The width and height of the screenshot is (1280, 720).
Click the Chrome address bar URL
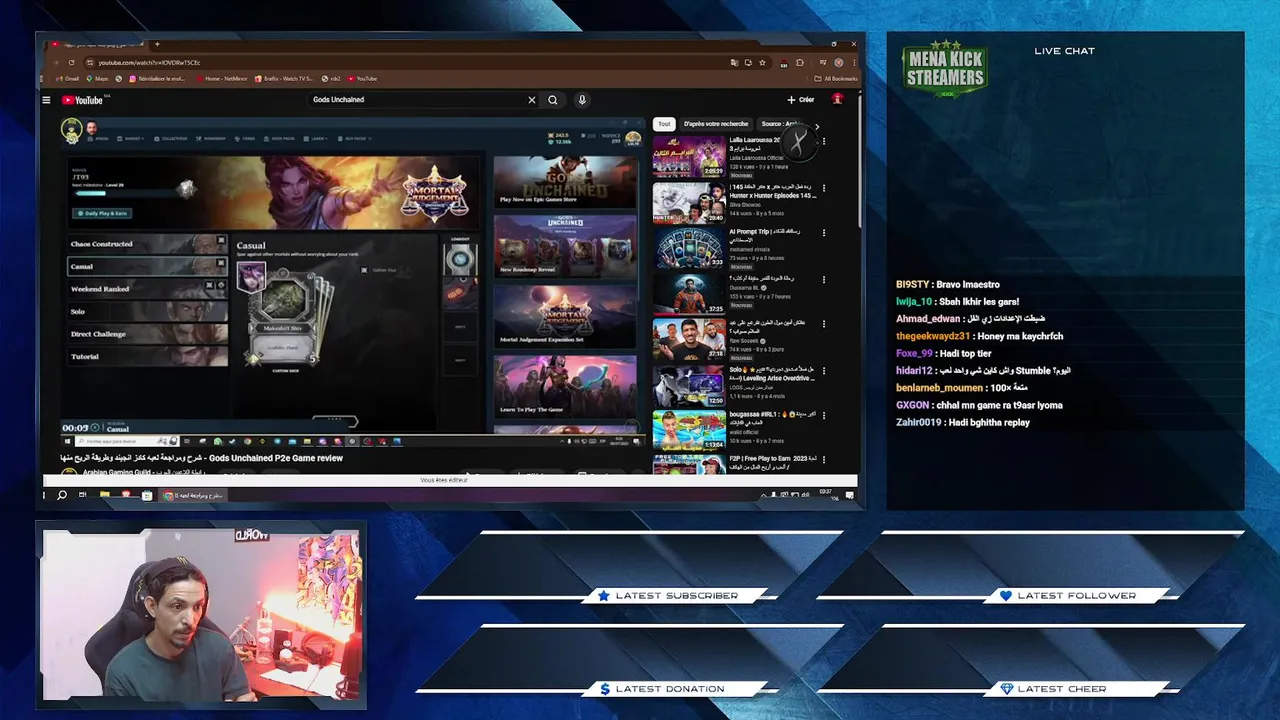coord(149,62)
